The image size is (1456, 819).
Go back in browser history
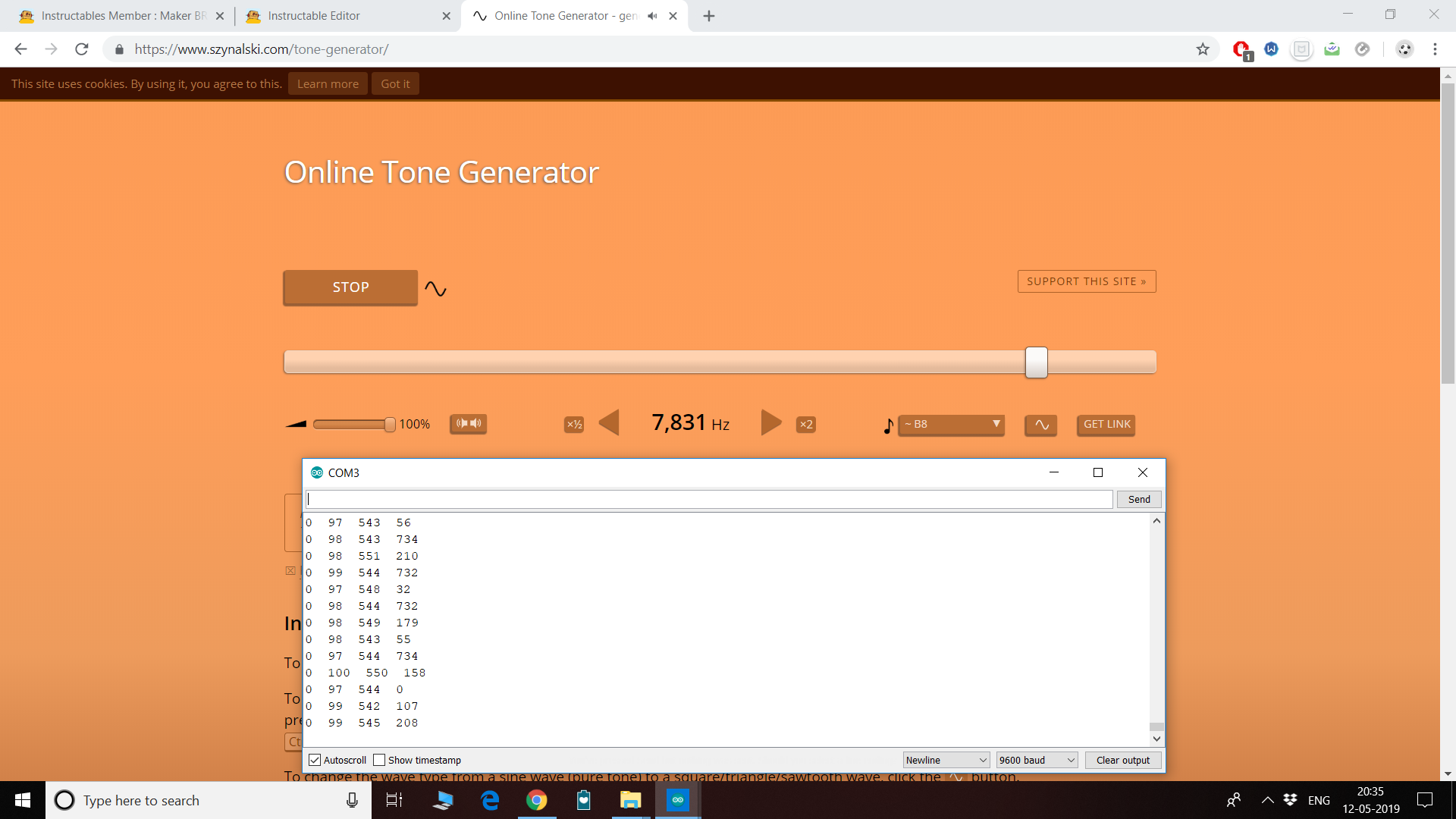pyautogui.click(x=20, y=49)
